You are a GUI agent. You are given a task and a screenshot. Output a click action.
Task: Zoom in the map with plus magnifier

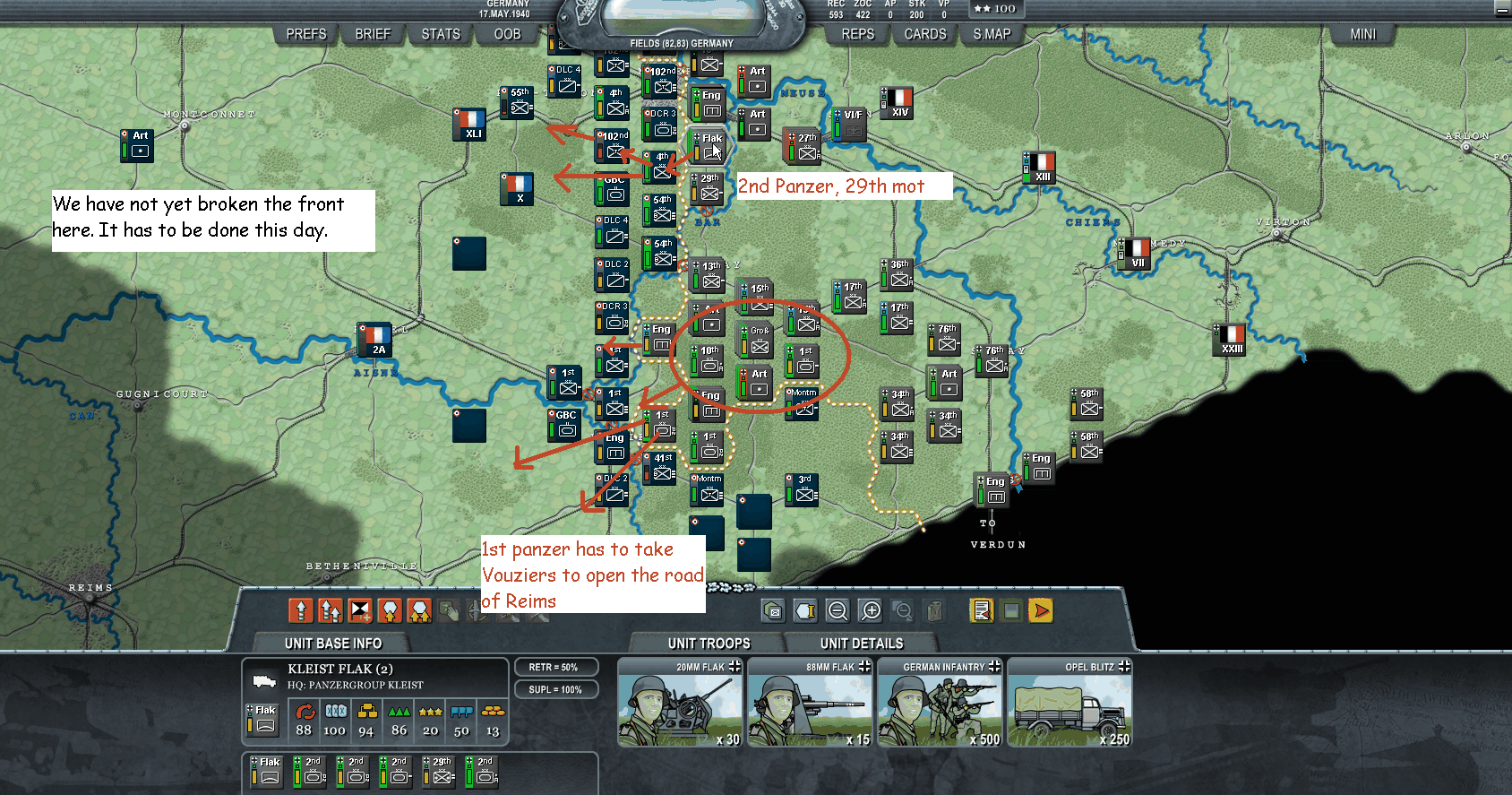tap(870, 610)
